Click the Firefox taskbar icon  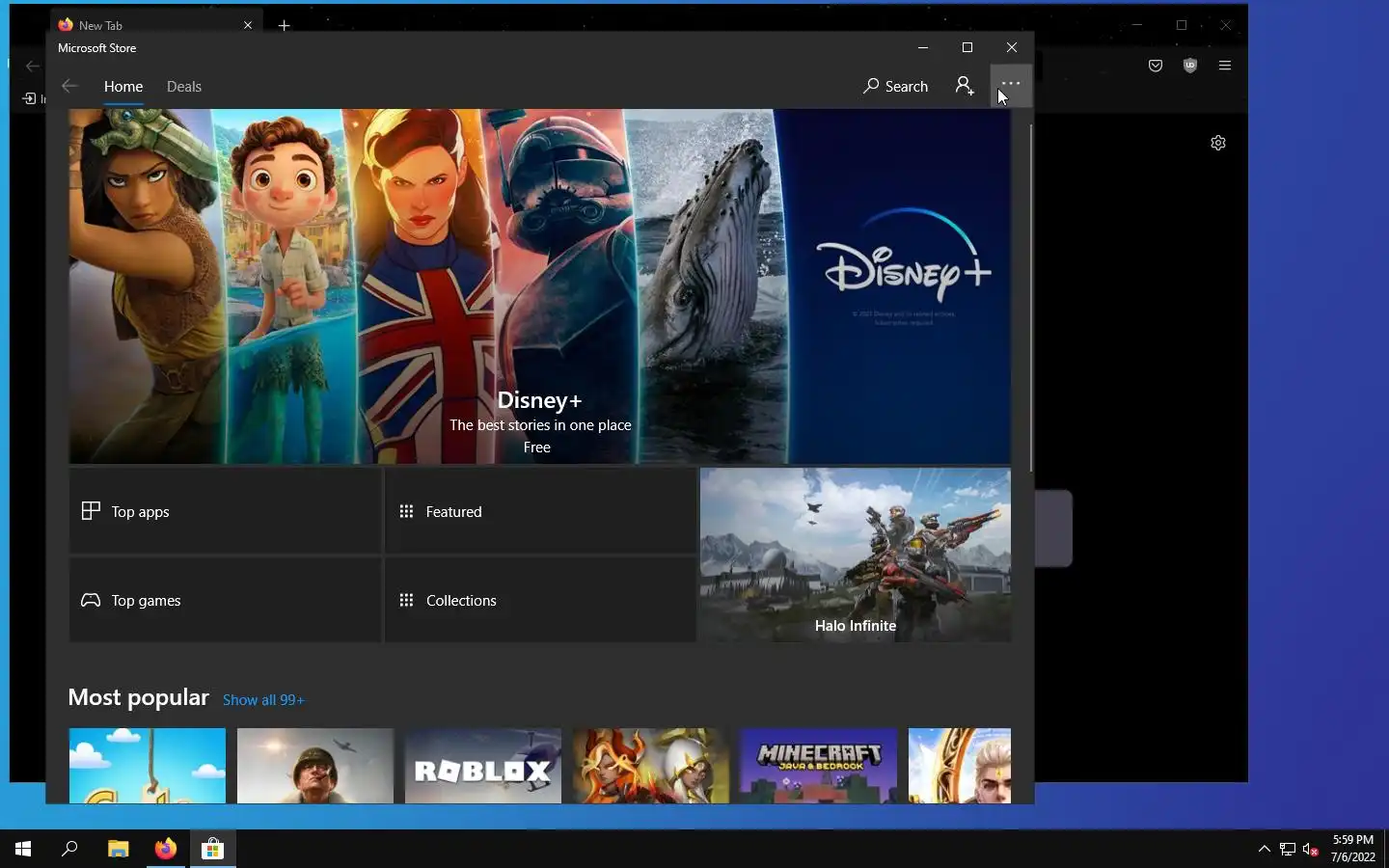click(x=166, y=849)
